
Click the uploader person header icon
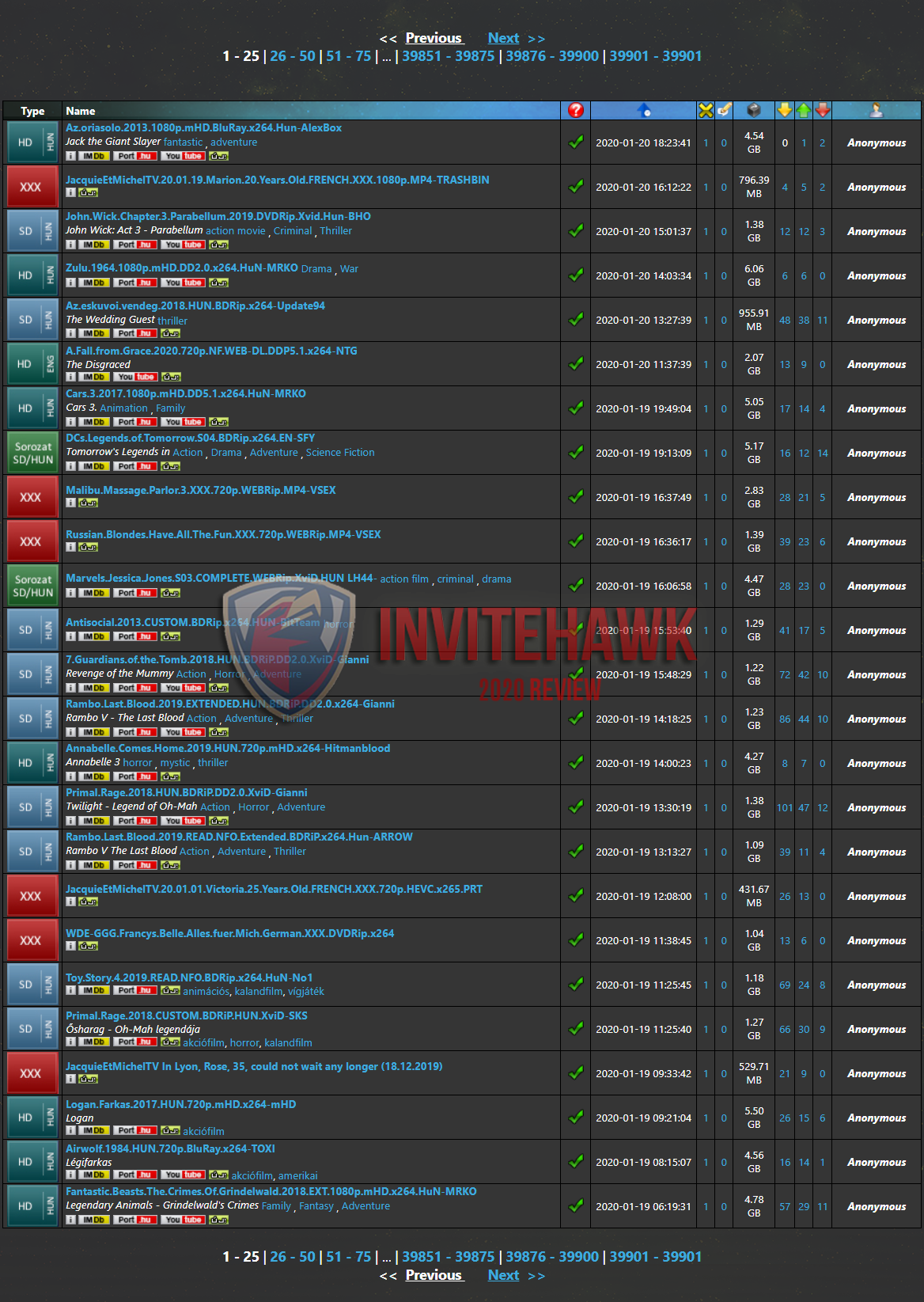(x=877, y=111)
